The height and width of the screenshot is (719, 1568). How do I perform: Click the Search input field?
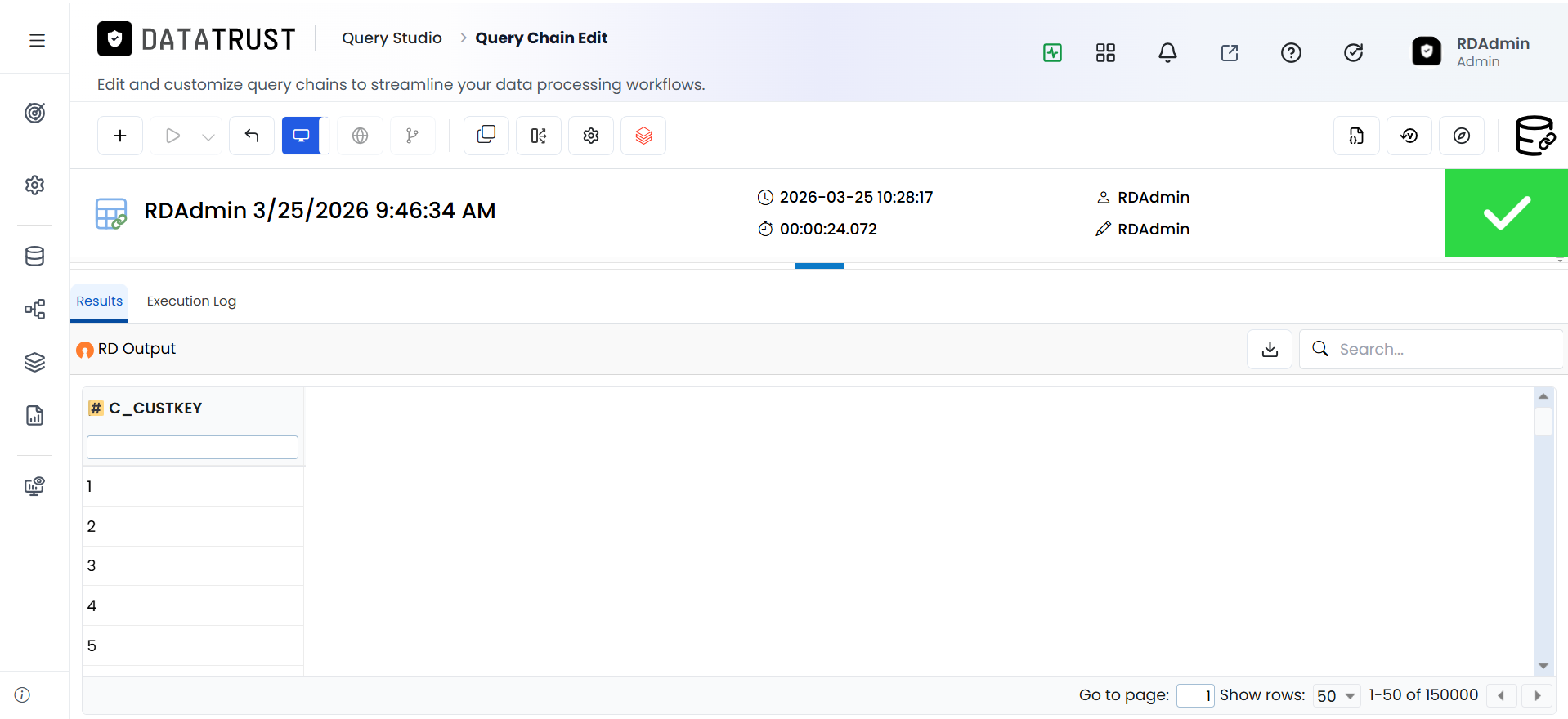tap(1431, 349)
